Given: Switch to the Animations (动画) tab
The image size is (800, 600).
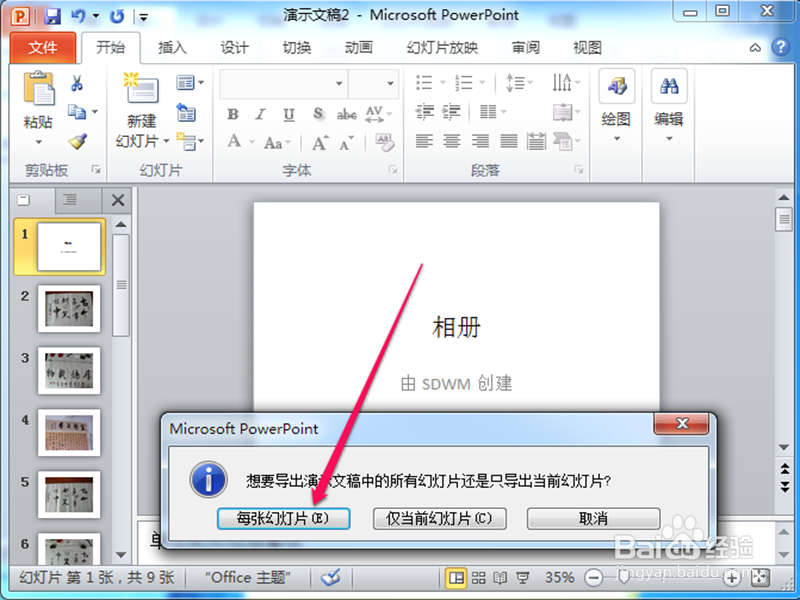Looking at the screenshot, I should [x=359, y=48].
